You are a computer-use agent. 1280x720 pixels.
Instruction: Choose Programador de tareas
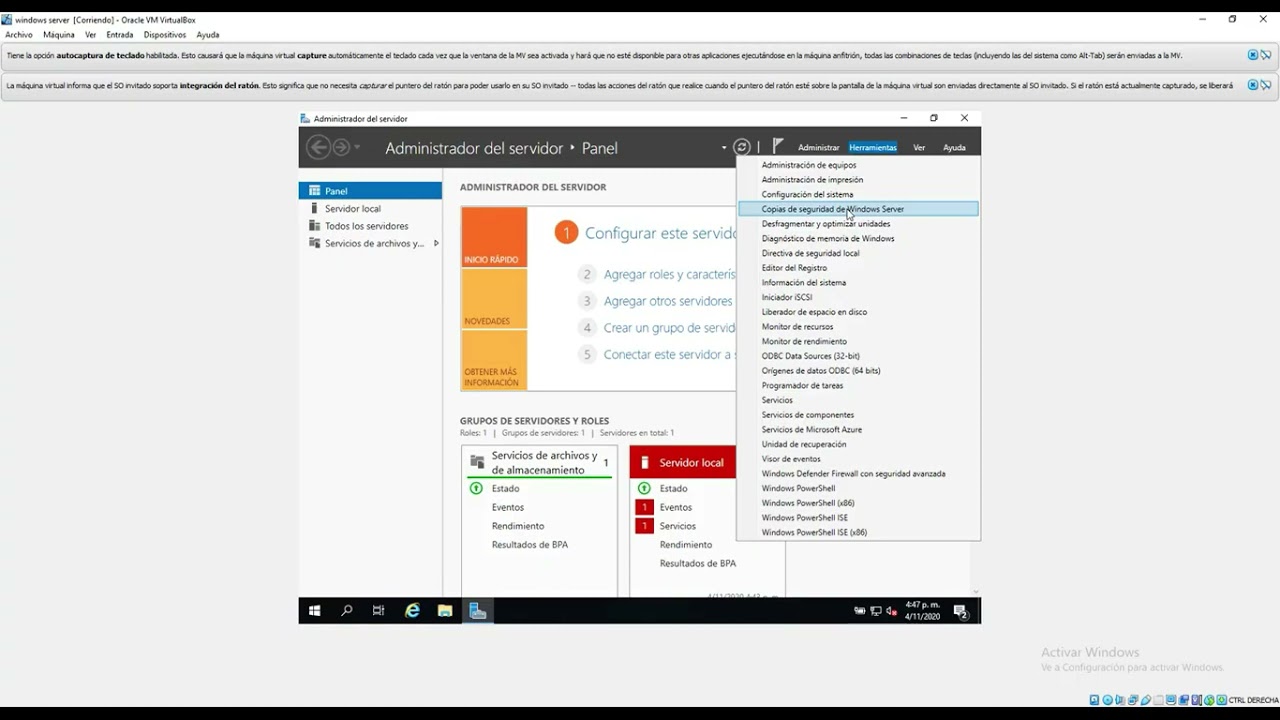802,385
